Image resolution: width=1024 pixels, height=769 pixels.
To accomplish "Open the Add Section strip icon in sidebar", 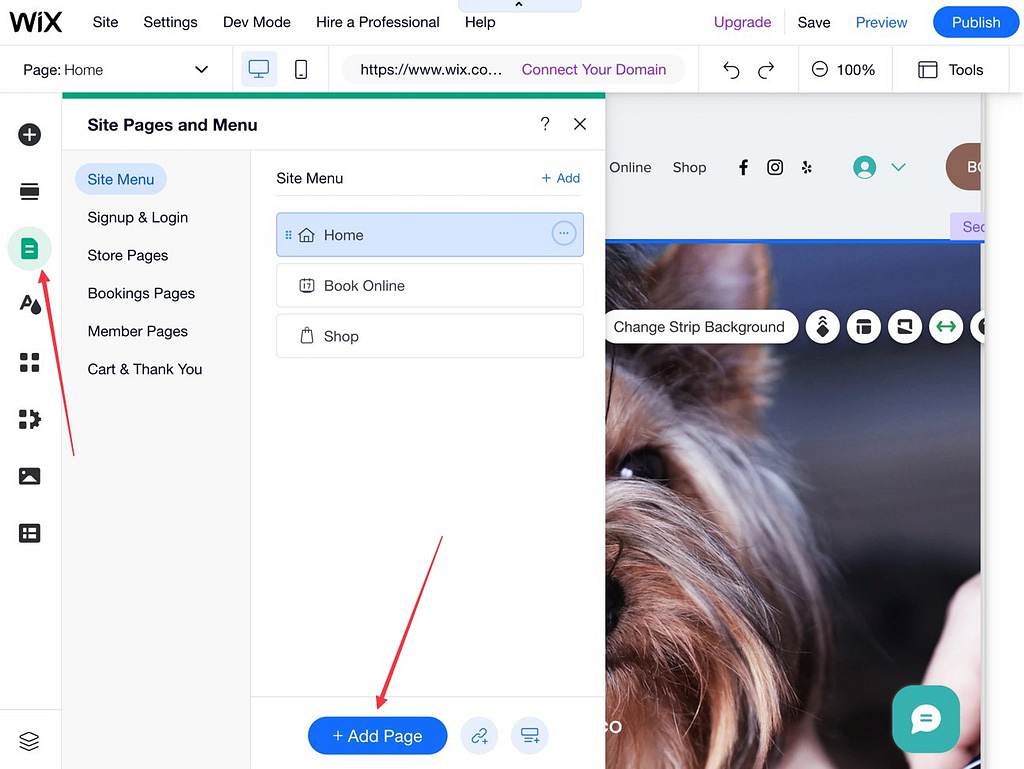I will 29,191.
